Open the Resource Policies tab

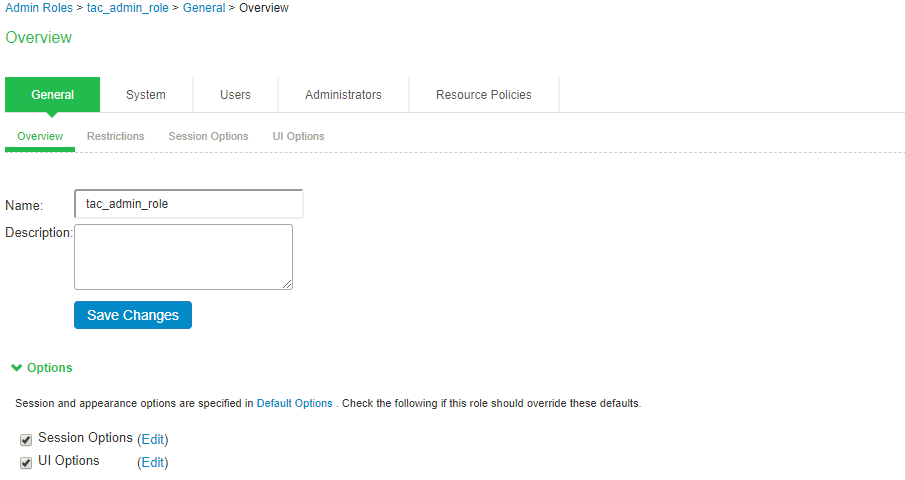484,95
